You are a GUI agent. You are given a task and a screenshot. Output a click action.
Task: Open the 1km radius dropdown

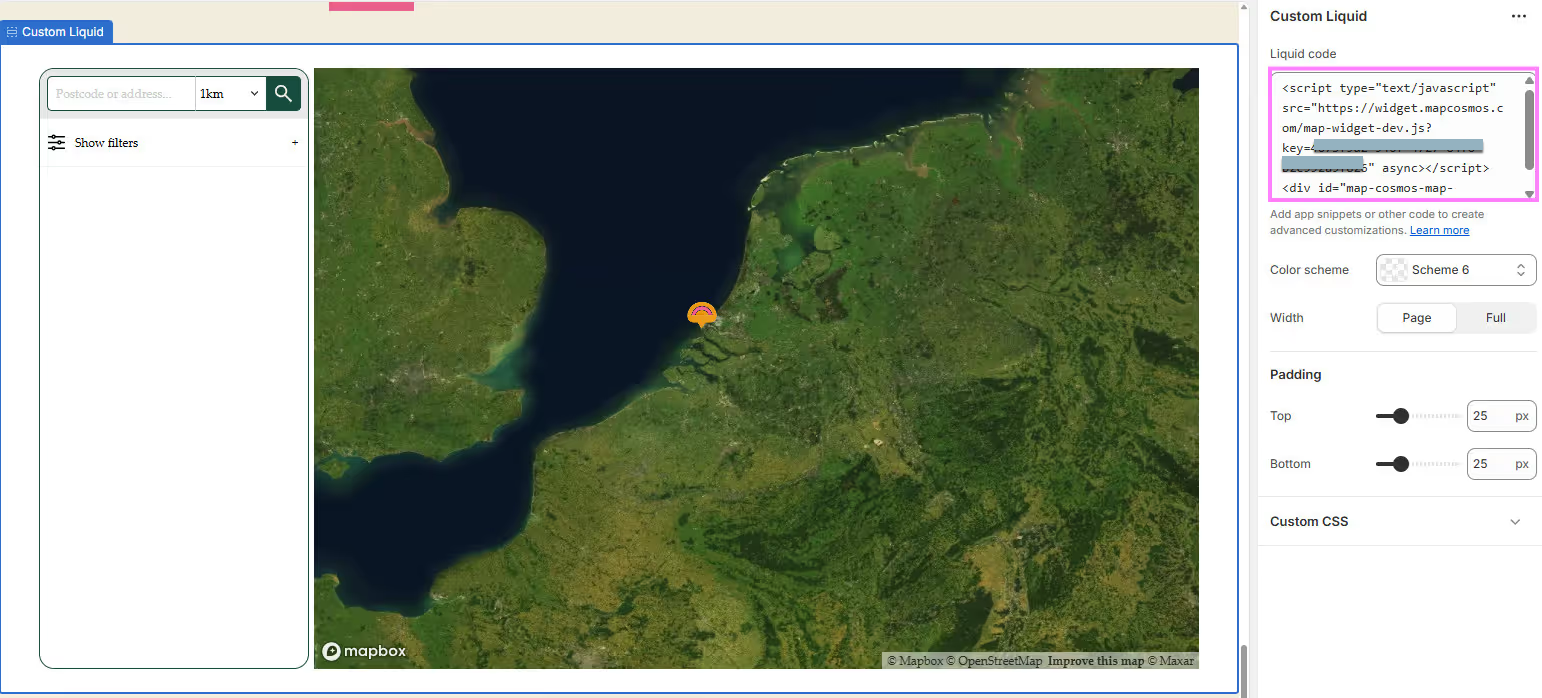pos(230,93)
